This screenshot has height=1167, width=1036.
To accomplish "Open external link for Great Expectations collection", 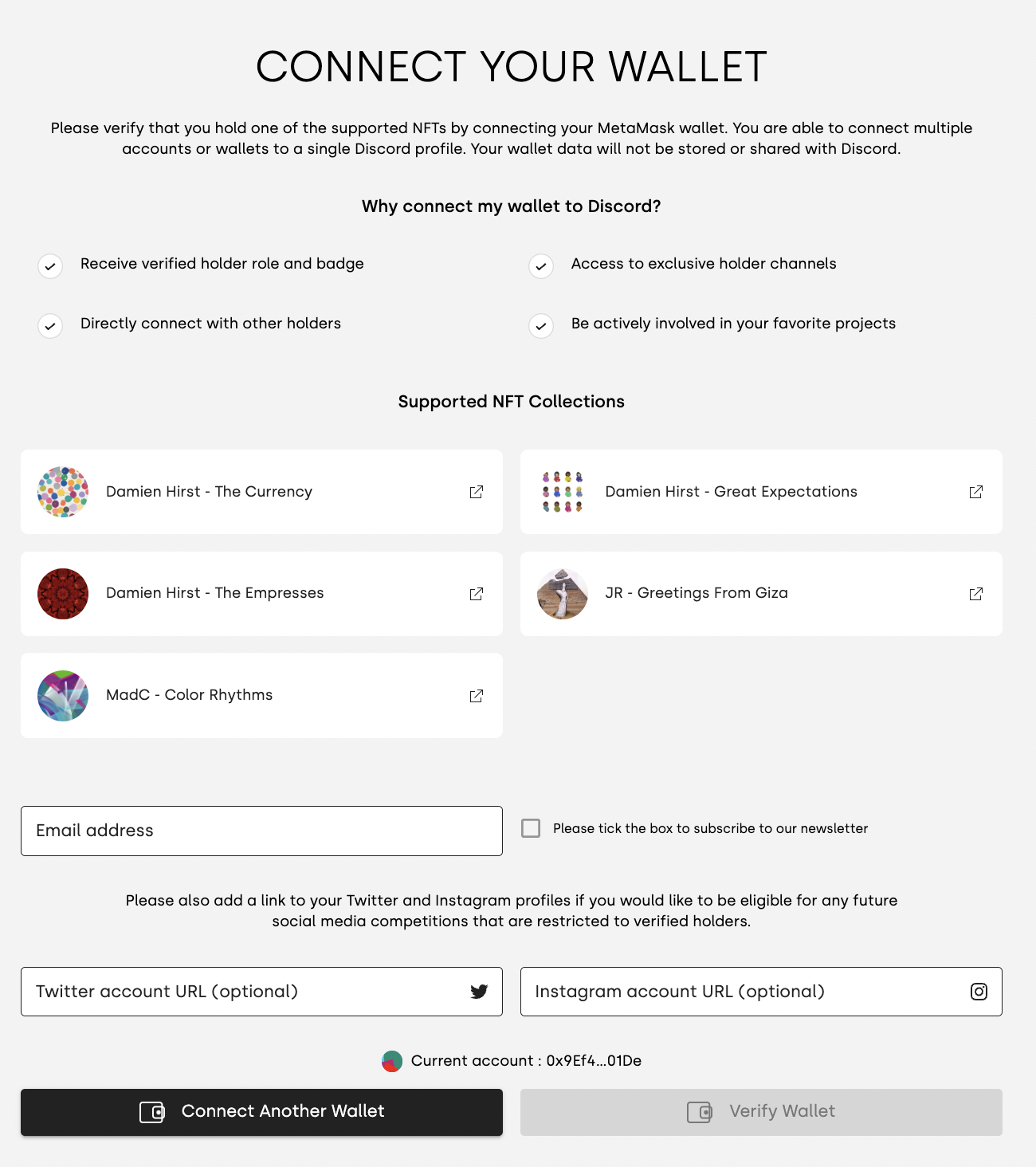I will [975, 492].
